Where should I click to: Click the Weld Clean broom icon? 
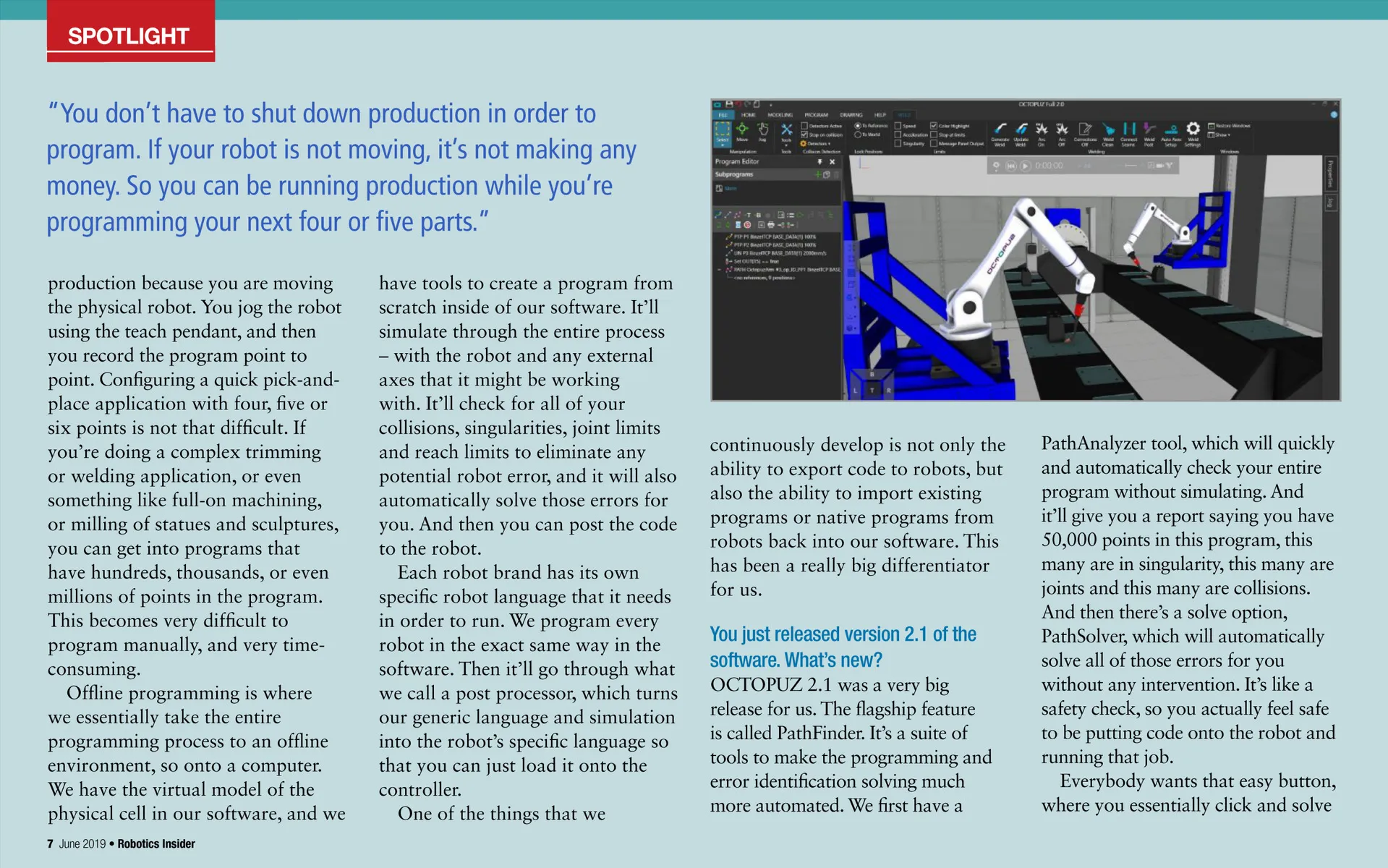(x=1108, y=132)
